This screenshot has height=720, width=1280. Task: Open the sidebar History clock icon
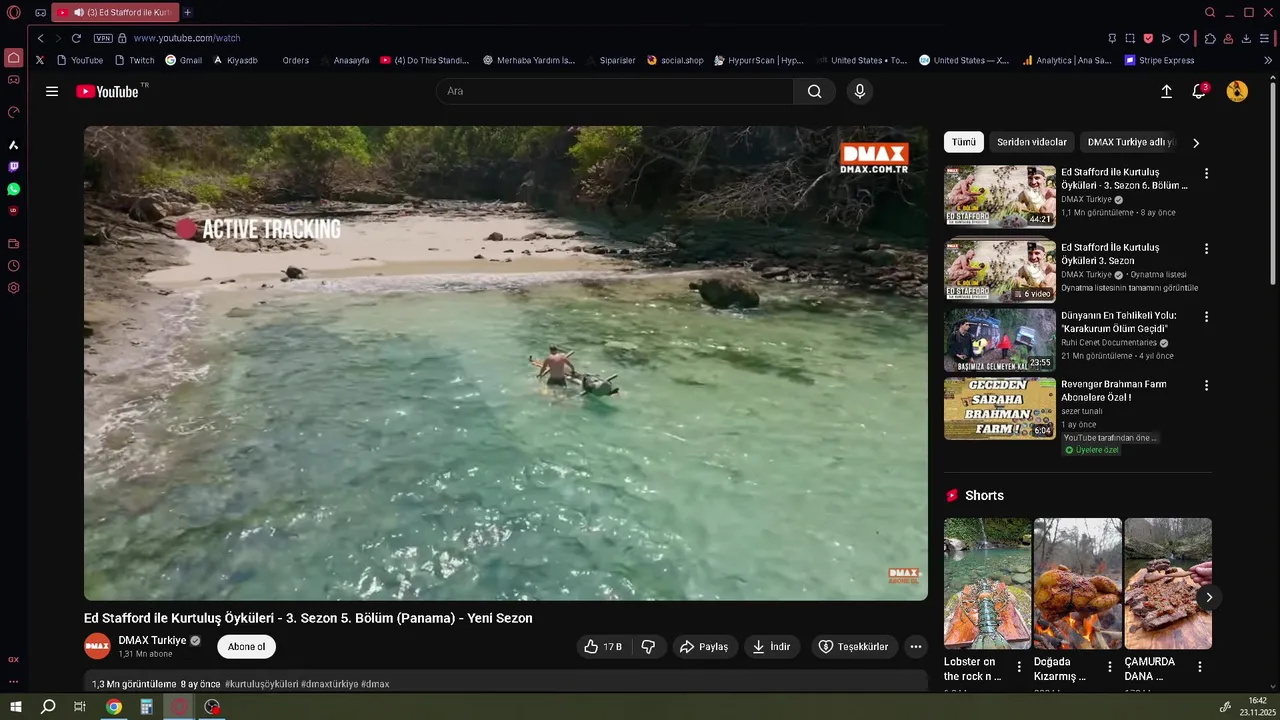[x=14, y=266]
